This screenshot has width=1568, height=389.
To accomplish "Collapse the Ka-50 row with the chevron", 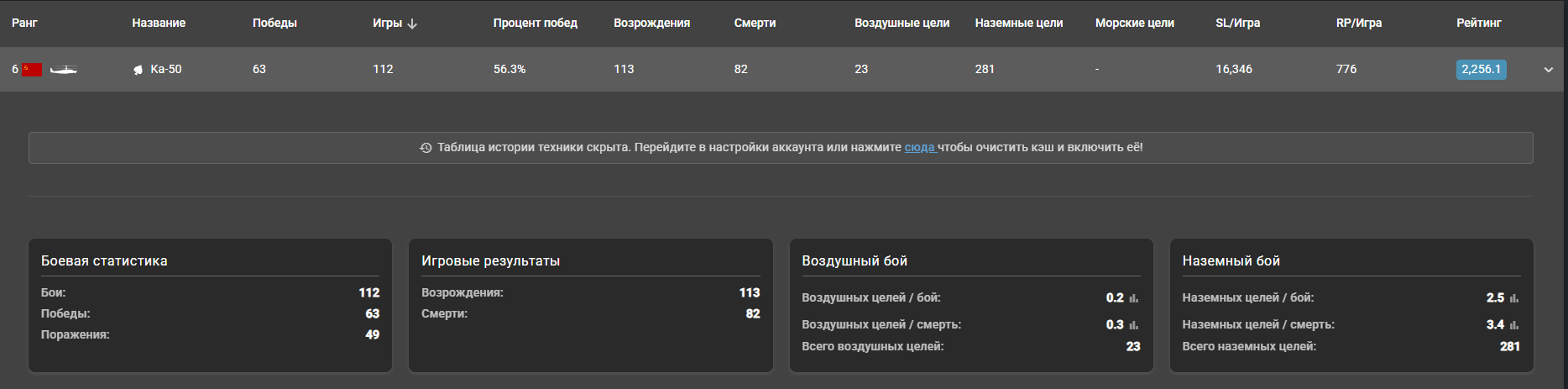I will point(1548,70).
